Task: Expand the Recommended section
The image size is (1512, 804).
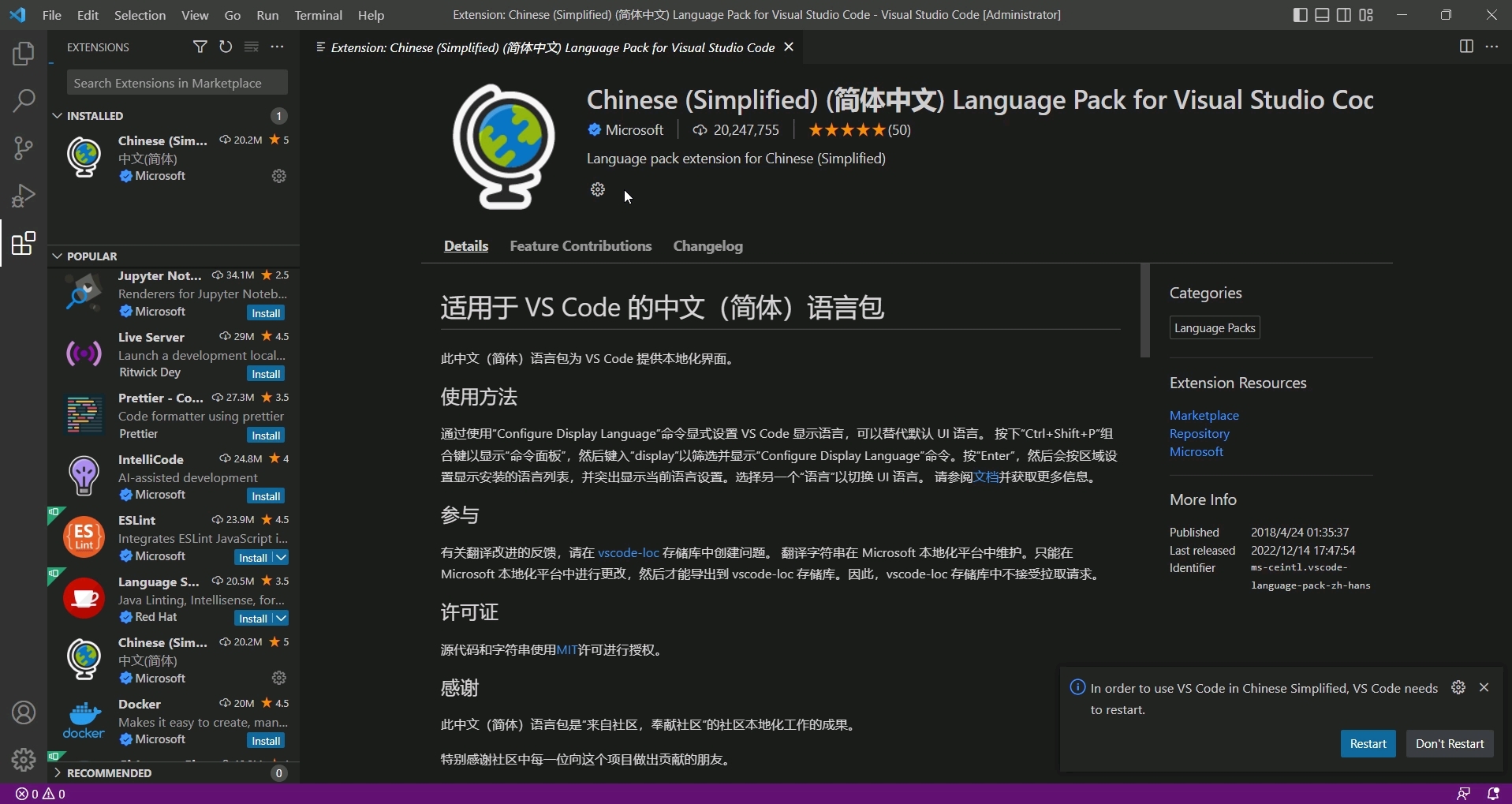Action: [x=58, y=772]
